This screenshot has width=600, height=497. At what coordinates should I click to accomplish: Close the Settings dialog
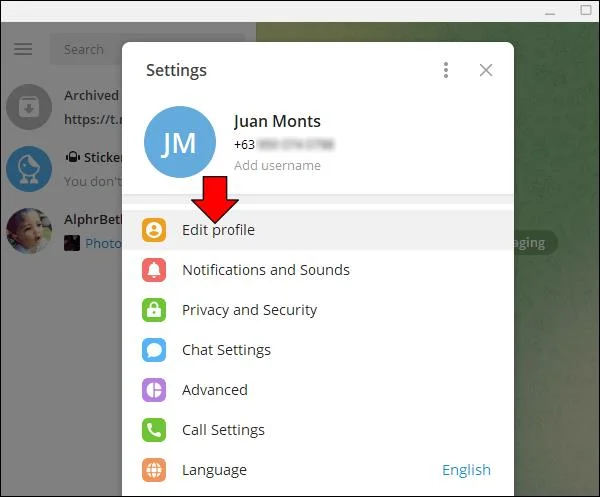pyautogui.click(x=486, y=70)
